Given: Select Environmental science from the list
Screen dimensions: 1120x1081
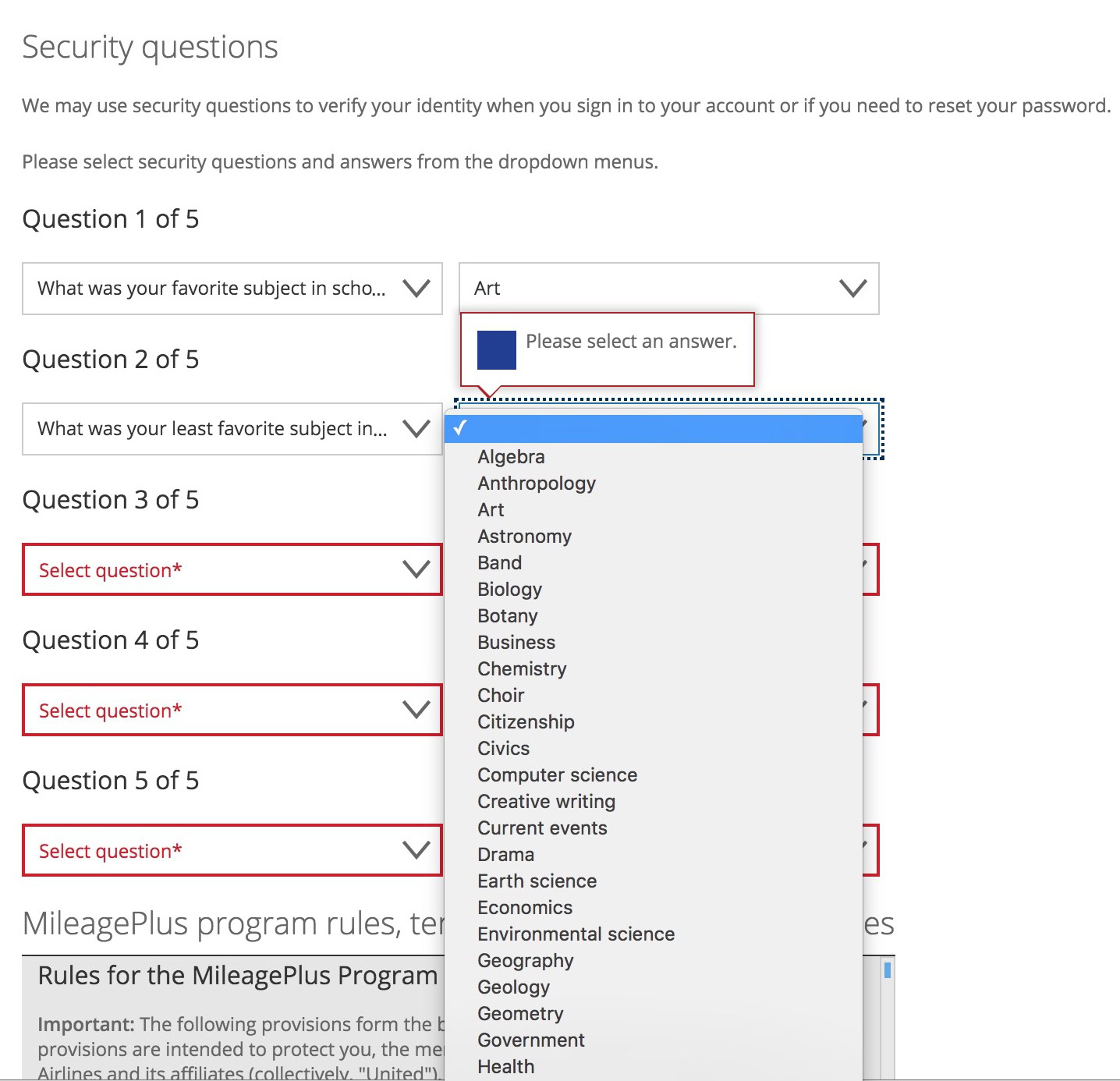Looking at the screenshot, I should pyautogui.click(x=576, y=934).
